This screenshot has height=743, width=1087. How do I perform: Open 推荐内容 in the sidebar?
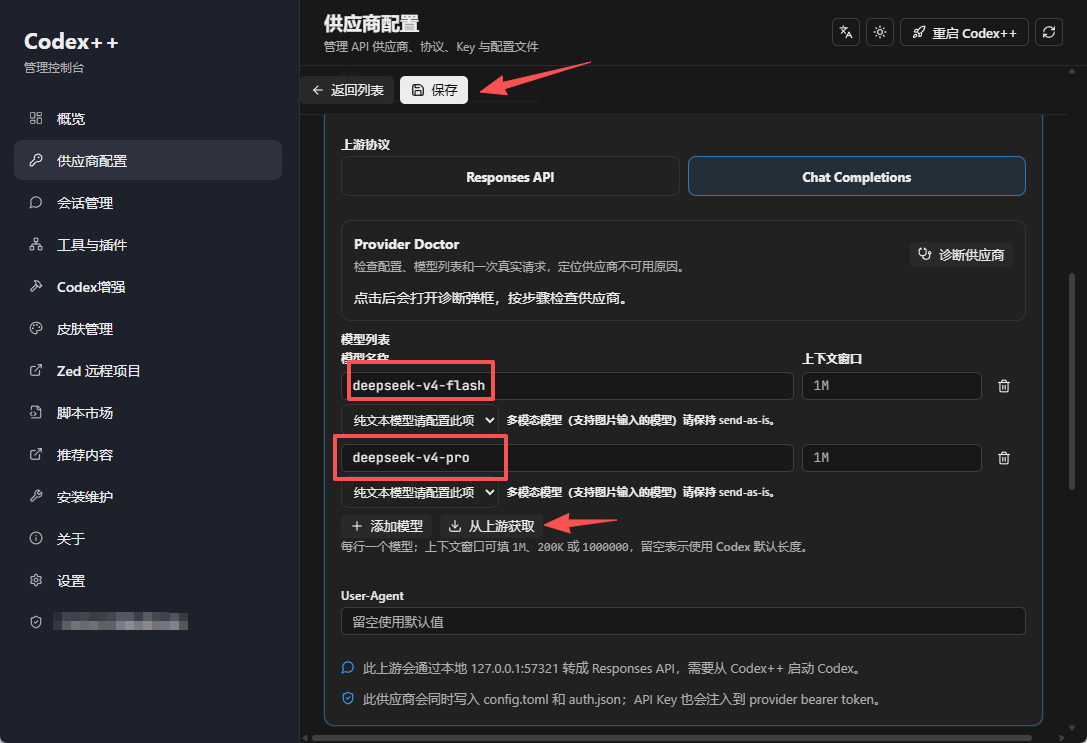click(148, 455)
